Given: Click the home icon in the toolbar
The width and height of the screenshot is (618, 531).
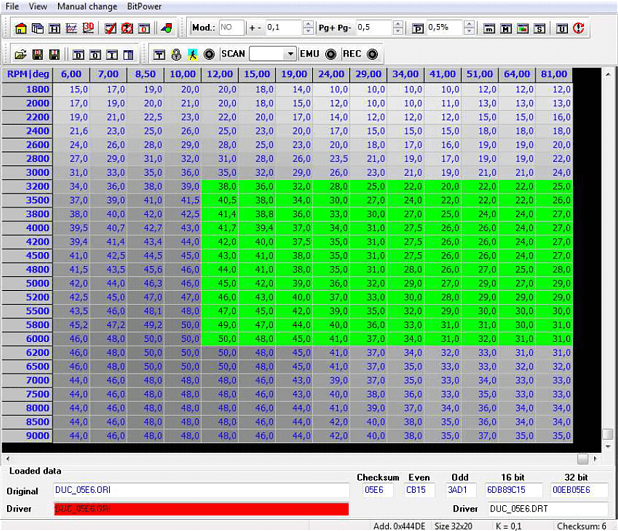Looking at the screenshot, I should click(x=20, y=27).
